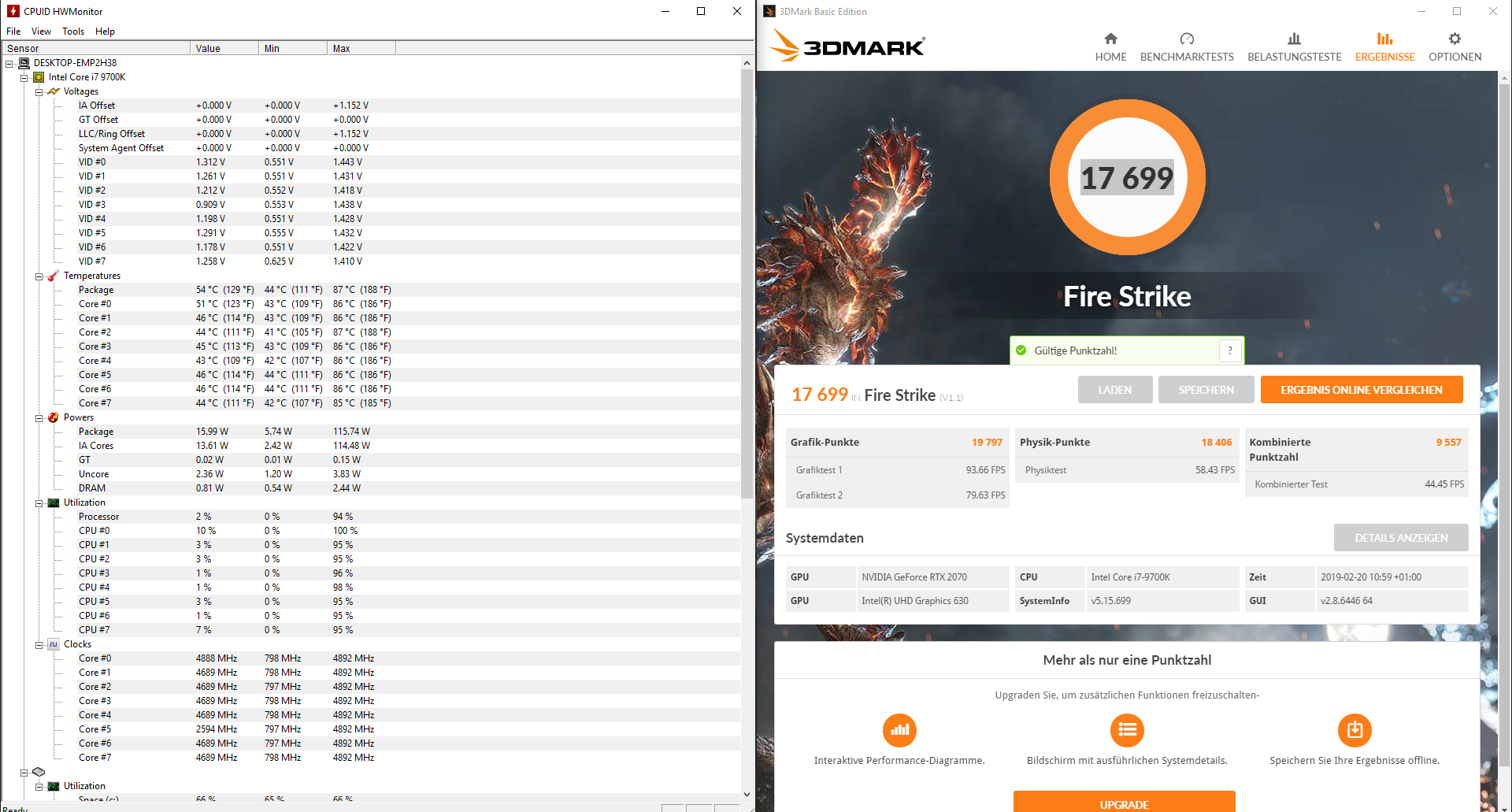Open the View menu in HWMonitor

41,32
